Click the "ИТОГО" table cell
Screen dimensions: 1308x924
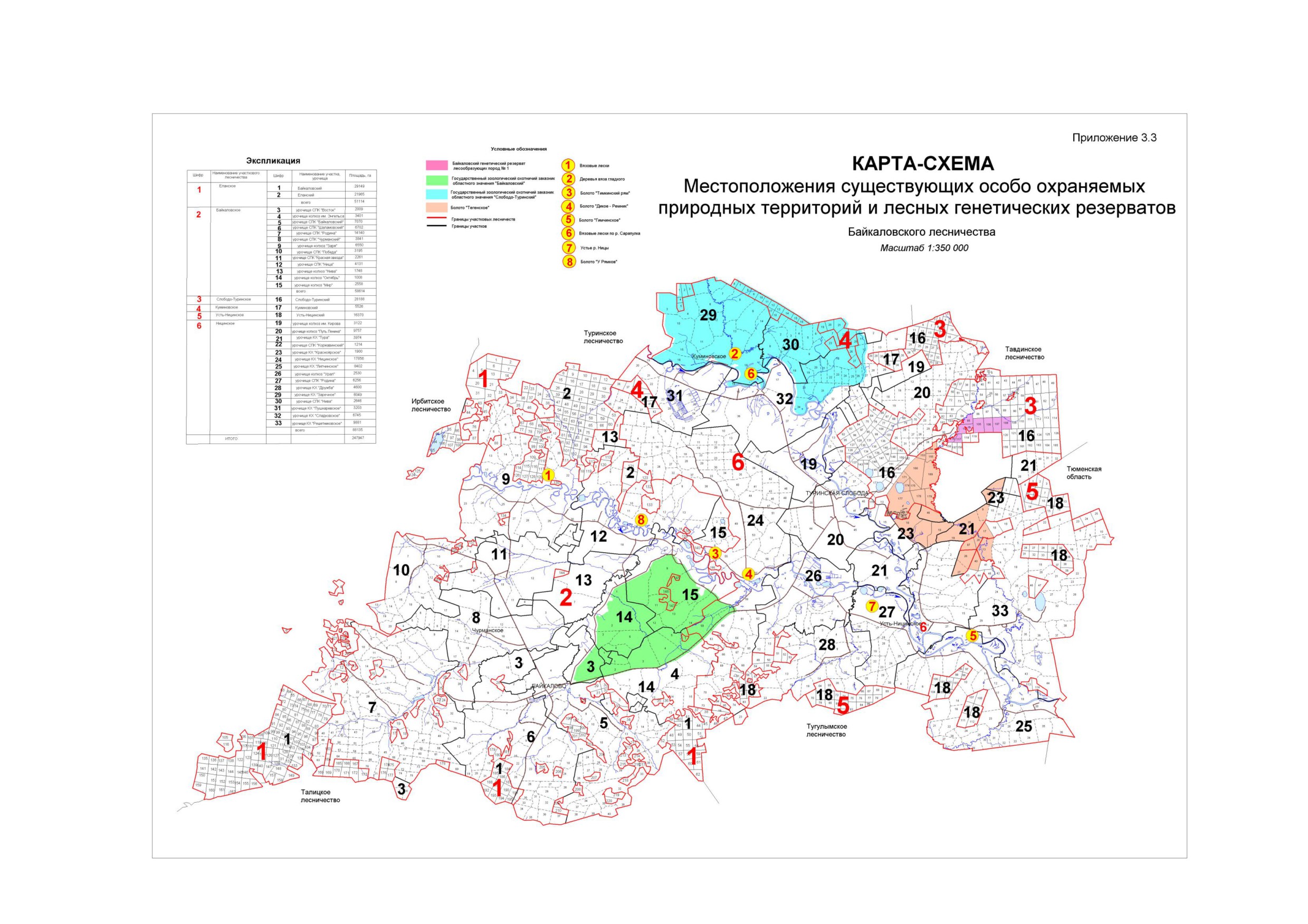[231, 439]
